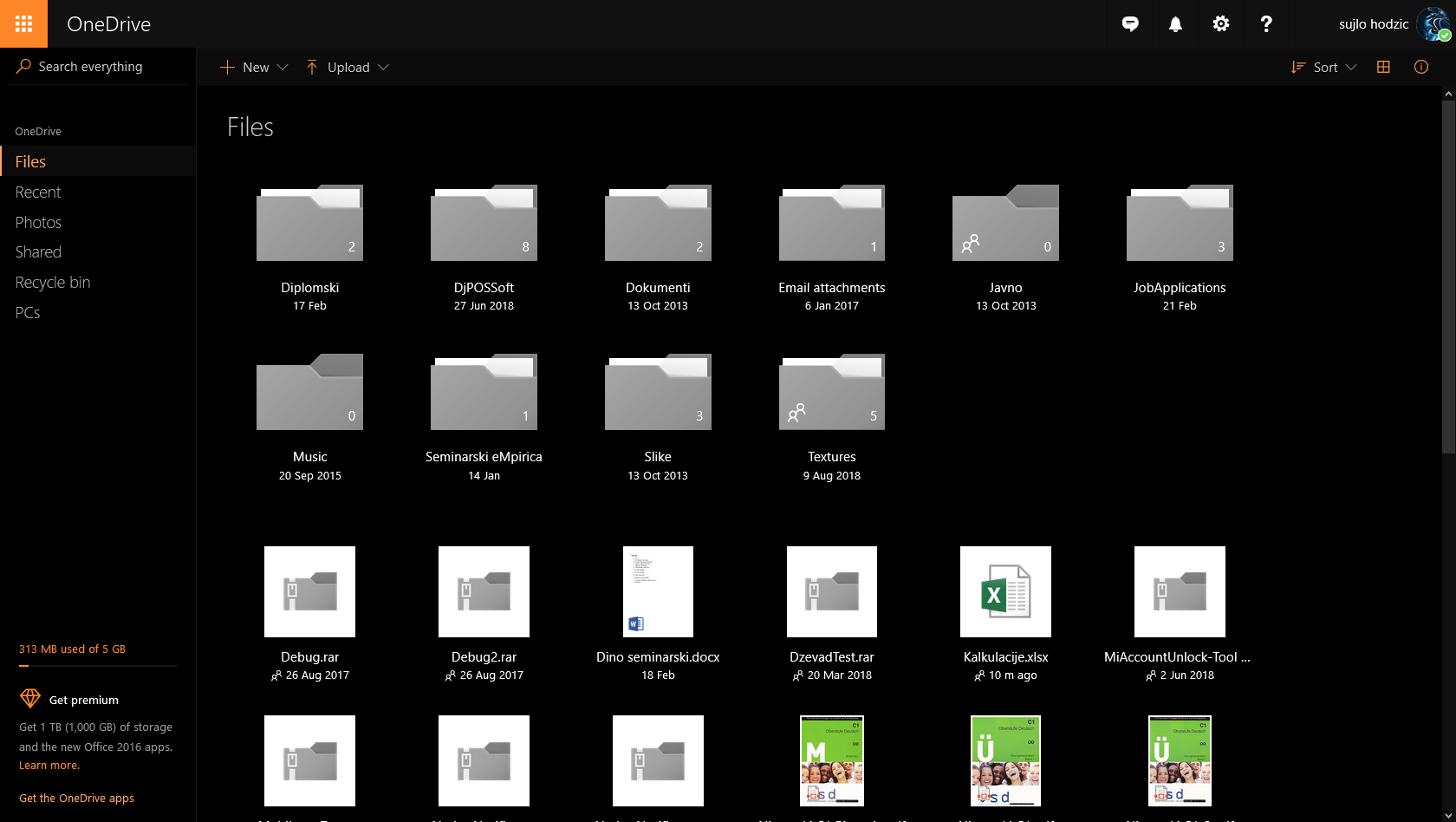Click the sujlo hodzic account name
This screenshot has width=1456, height=822.
coord(1374,24)
